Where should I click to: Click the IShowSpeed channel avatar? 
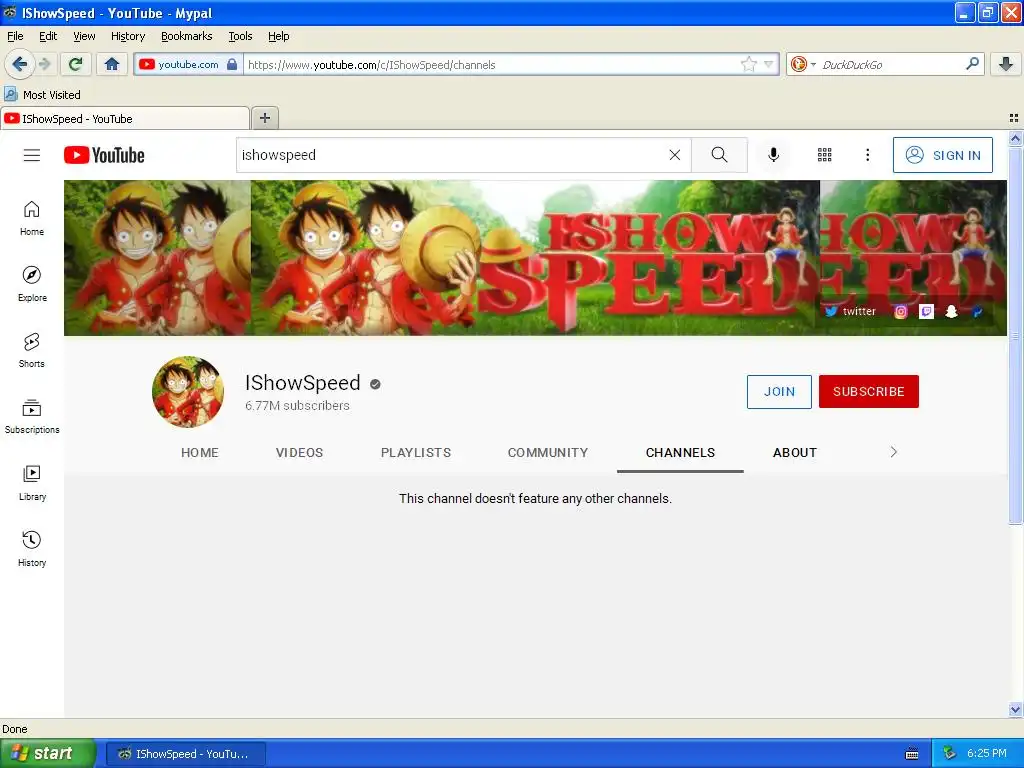pos(187,392)
